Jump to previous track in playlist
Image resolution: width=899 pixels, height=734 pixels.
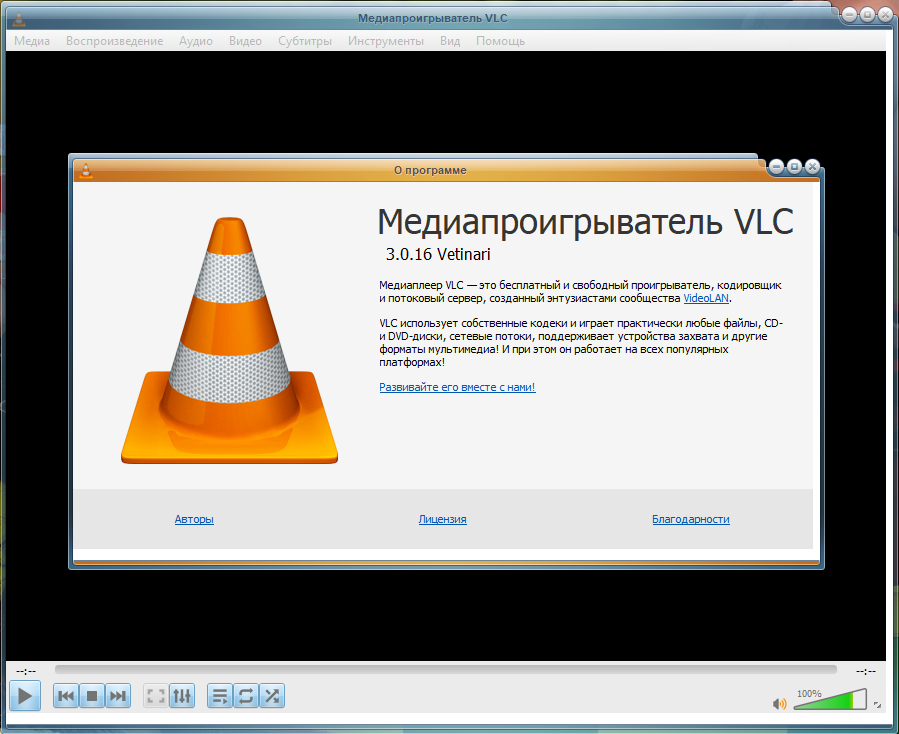tap(66, 696)
